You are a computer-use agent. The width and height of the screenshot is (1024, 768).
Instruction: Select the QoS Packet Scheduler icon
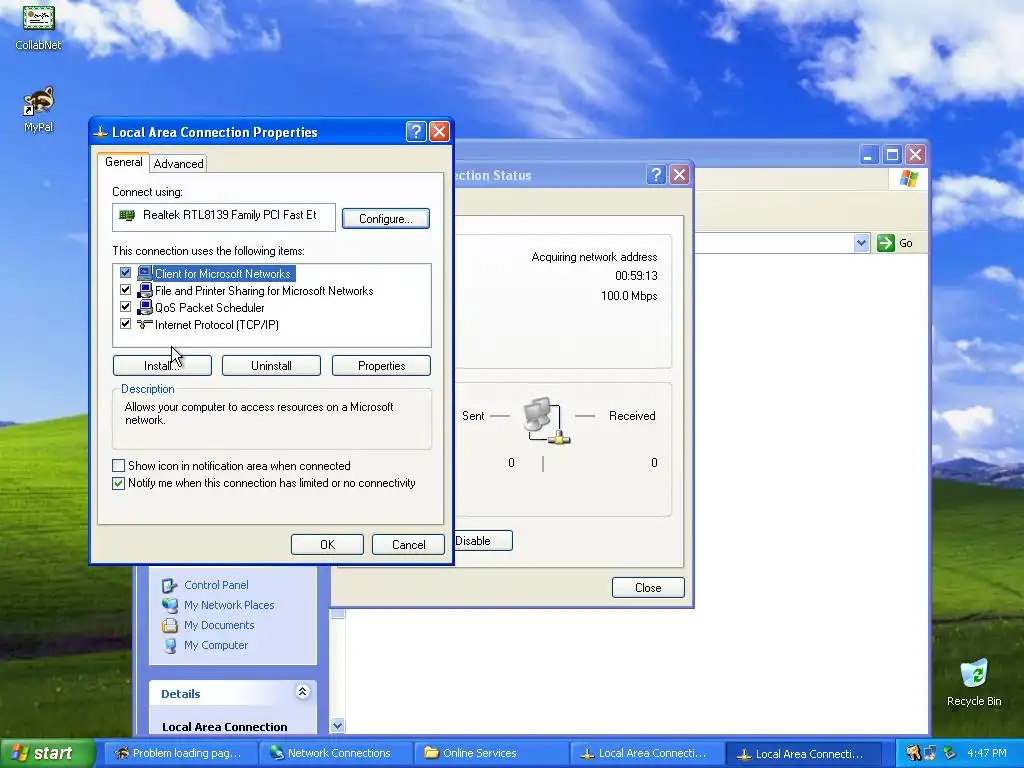tap(144, 308)
